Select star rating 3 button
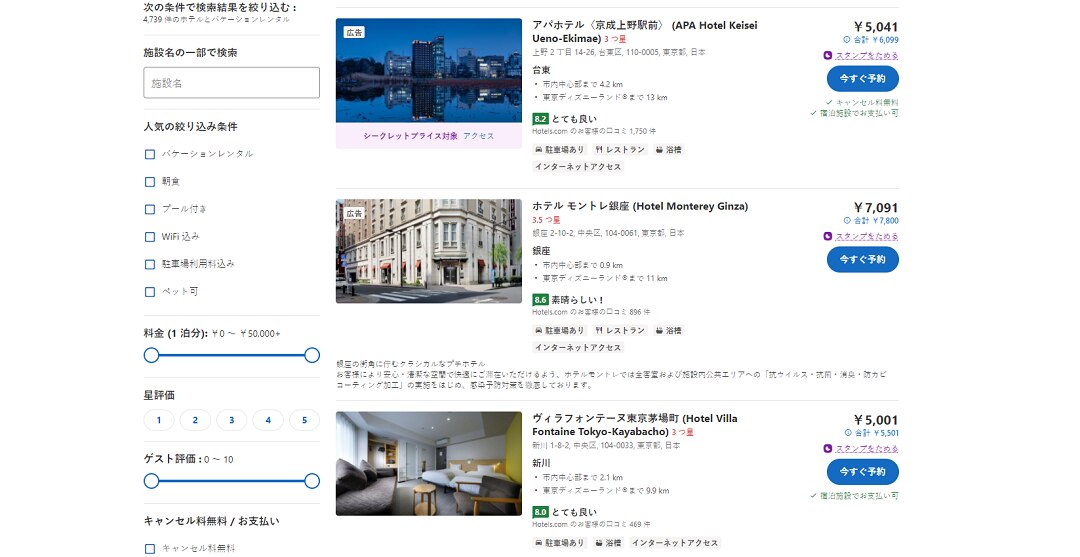 tap(231, 420)
